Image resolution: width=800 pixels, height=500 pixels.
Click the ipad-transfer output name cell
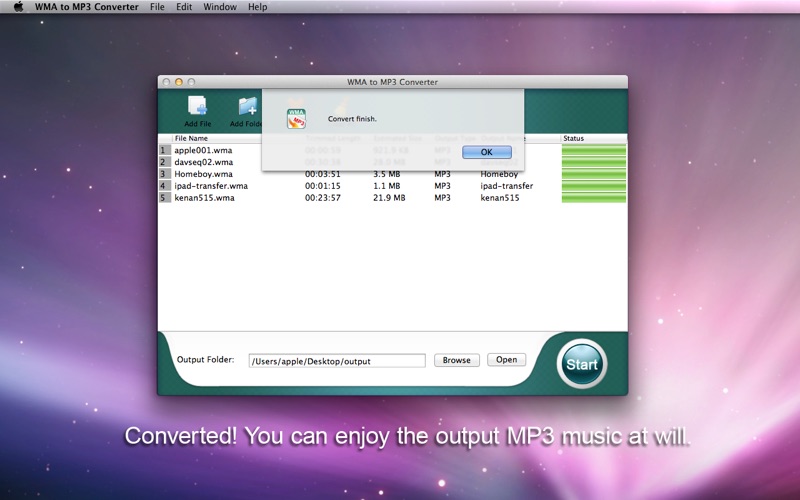click(x=507, y=186)
